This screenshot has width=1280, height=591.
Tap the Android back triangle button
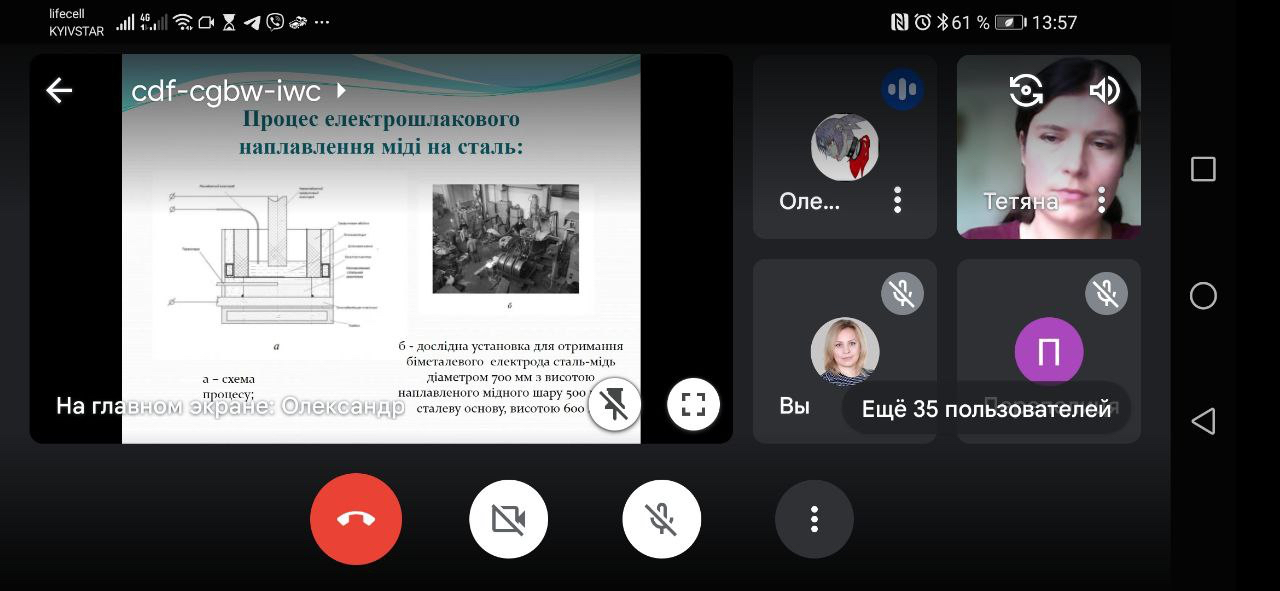click(1203, 421)
